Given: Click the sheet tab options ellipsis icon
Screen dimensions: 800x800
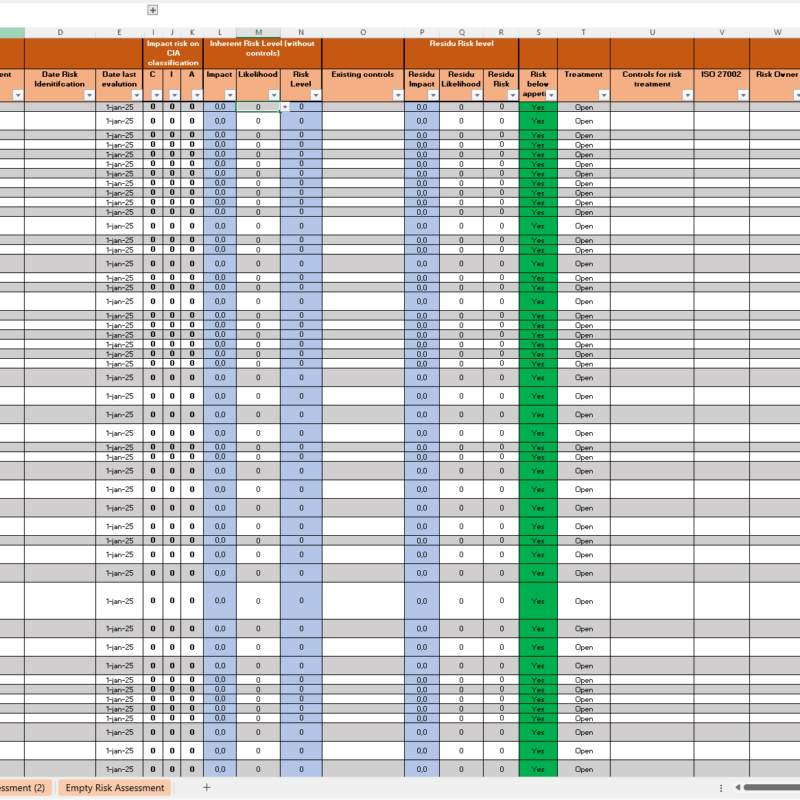Looking at the screenshot, I should click(723, 788).
